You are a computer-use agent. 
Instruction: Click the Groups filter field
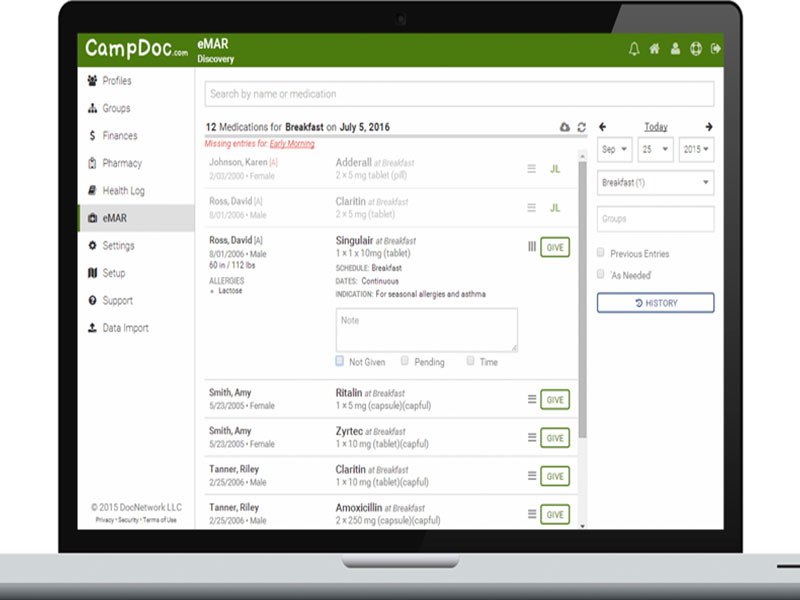(x=656, y=219)
